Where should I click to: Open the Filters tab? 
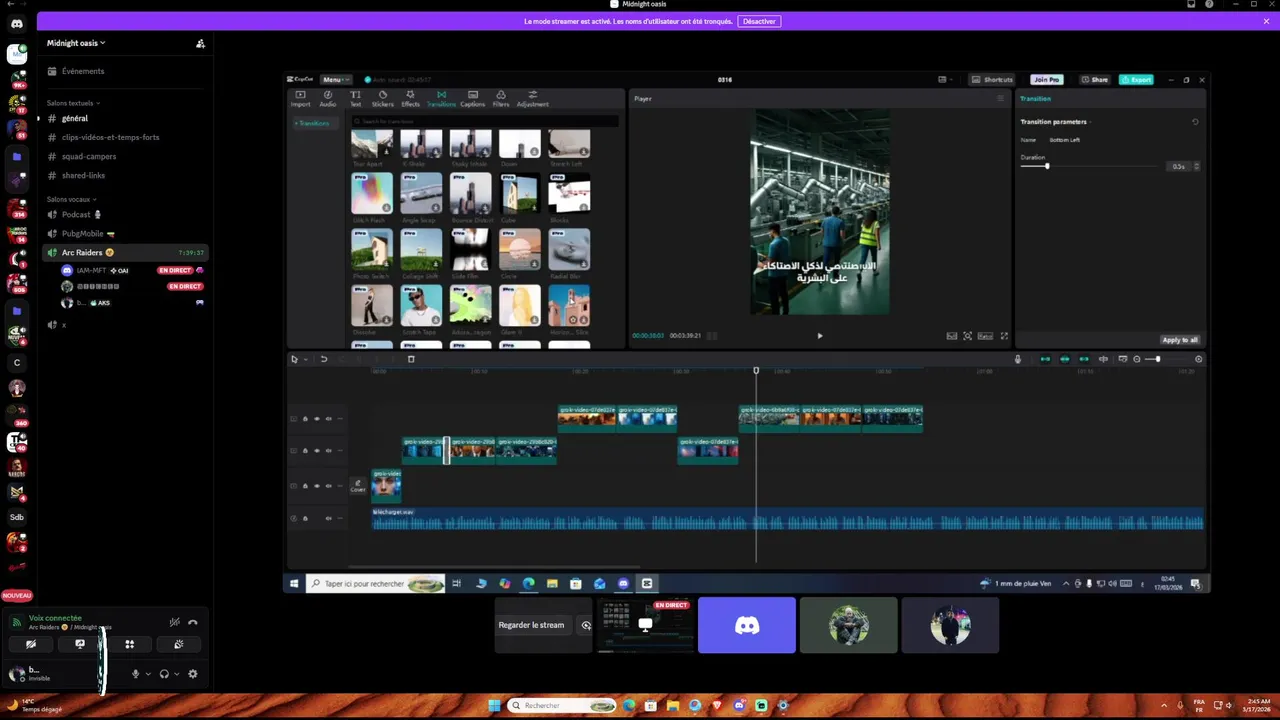click(x=501, y=98)
